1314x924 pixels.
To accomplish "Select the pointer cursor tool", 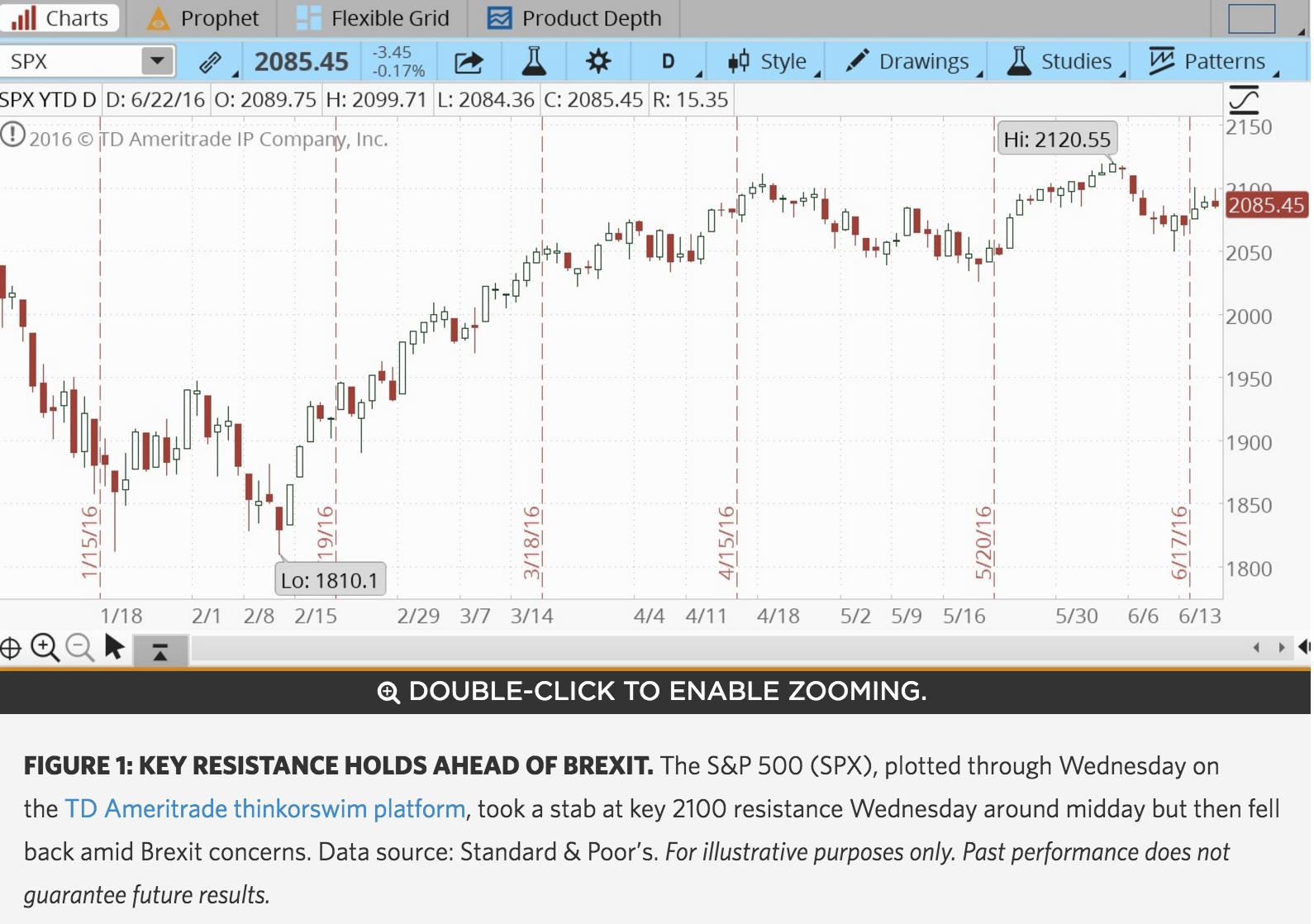I will click(x=114, y=646).
